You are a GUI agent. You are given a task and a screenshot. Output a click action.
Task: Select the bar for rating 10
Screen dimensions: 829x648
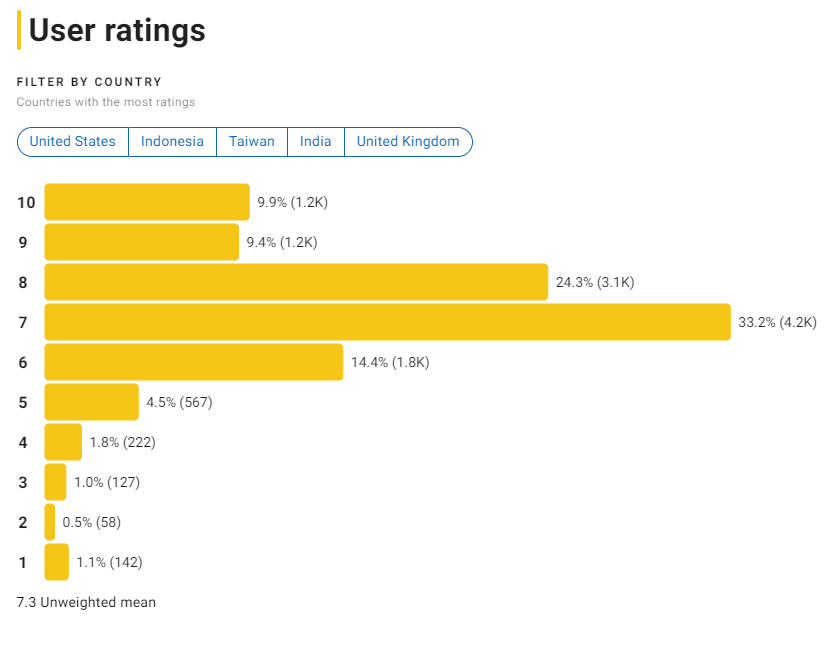pyautogui.click(x=146, y=202)
